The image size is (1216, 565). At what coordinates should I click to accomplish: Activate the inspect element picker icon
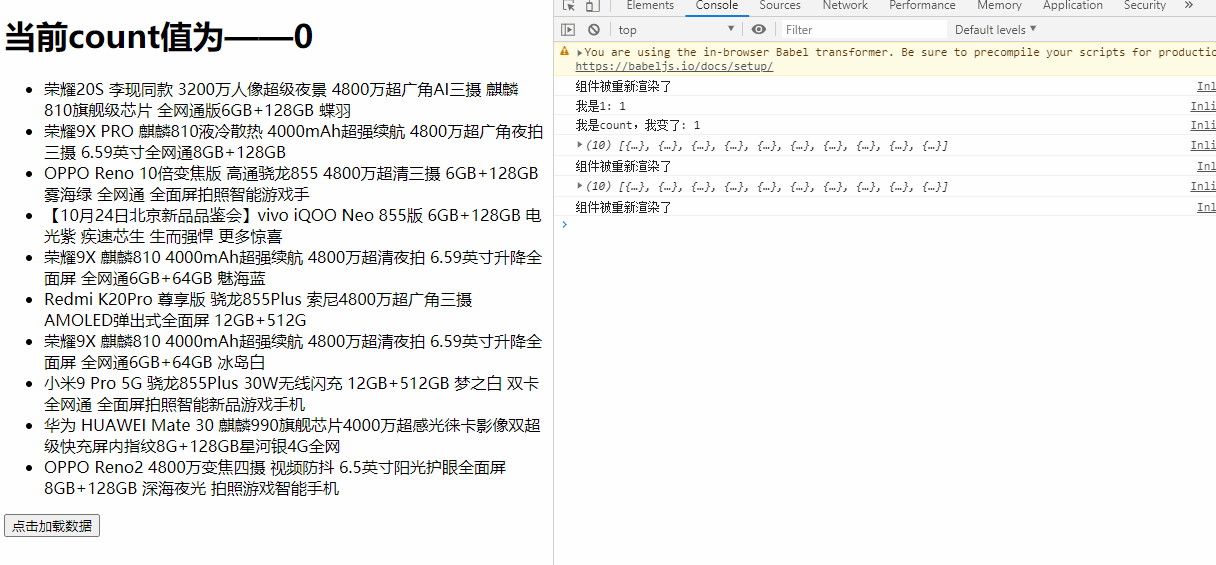click(x=568, y=6)
